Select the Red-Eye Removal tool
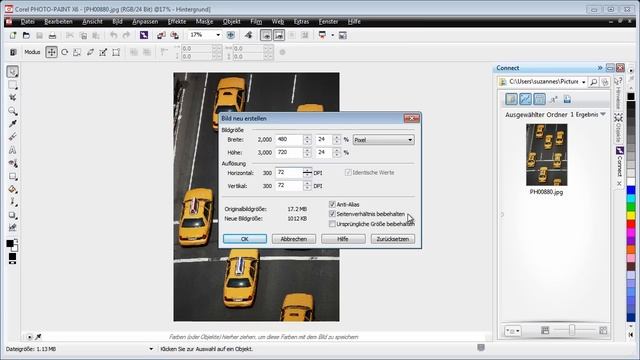 [x=13, y=163]
